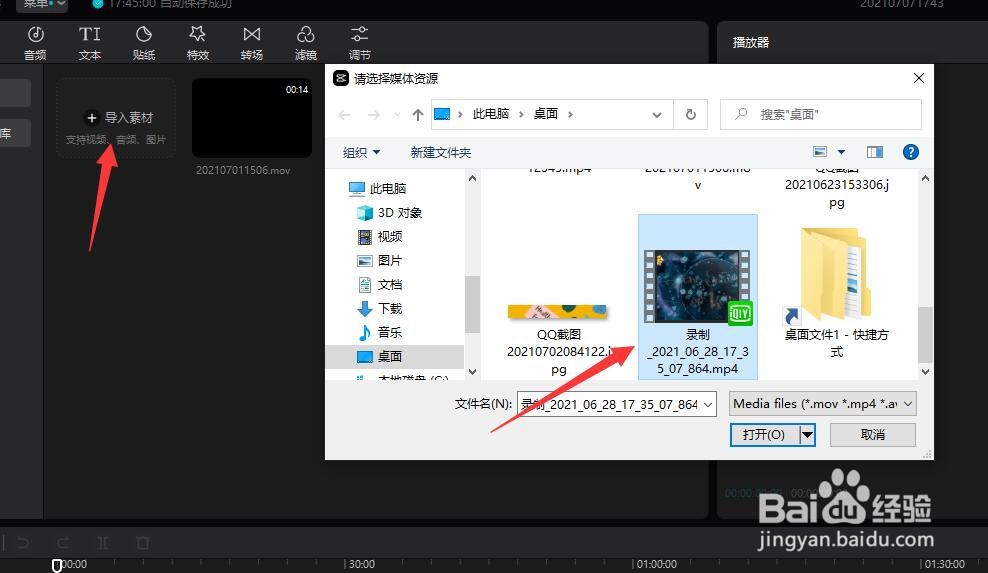988x573 pixels.
Task: Go forward in file dialog navigation
Action: tap(374, 115)
